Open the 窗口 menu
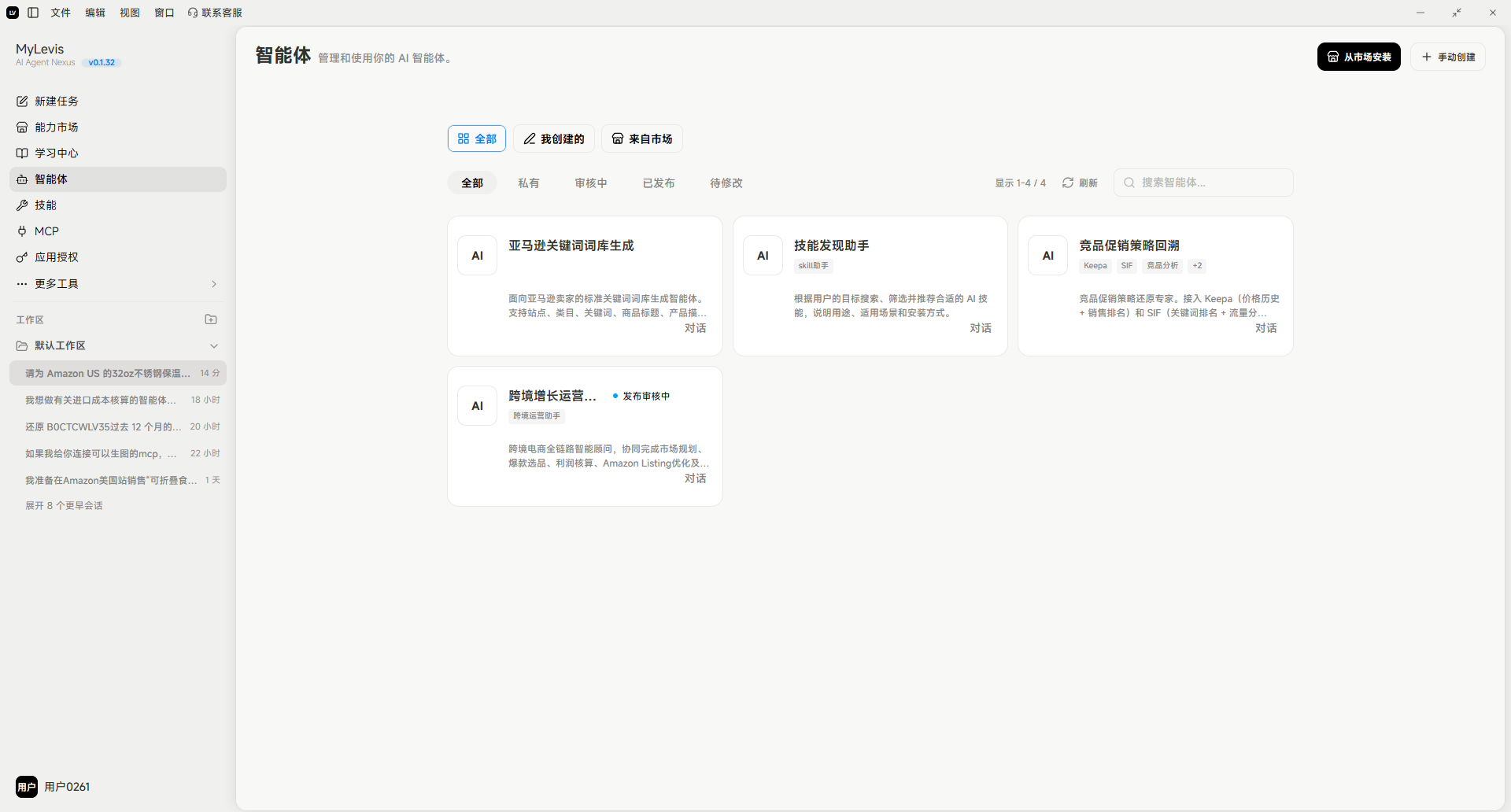1511x812 pixels. pos(164,13)
